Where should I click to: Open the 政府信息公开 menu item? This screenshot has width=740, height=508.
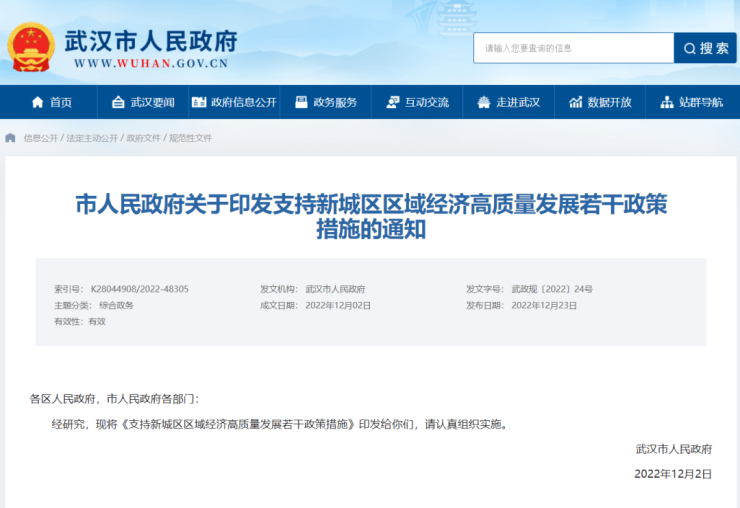pos(234,102)
